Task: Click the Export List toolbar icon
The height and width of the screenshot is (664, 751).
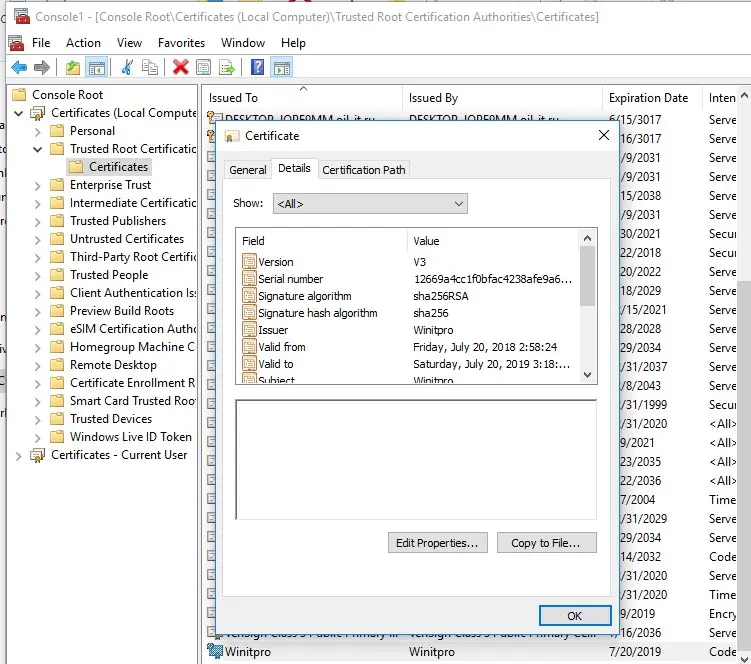Action: click(x=228, y=68)
